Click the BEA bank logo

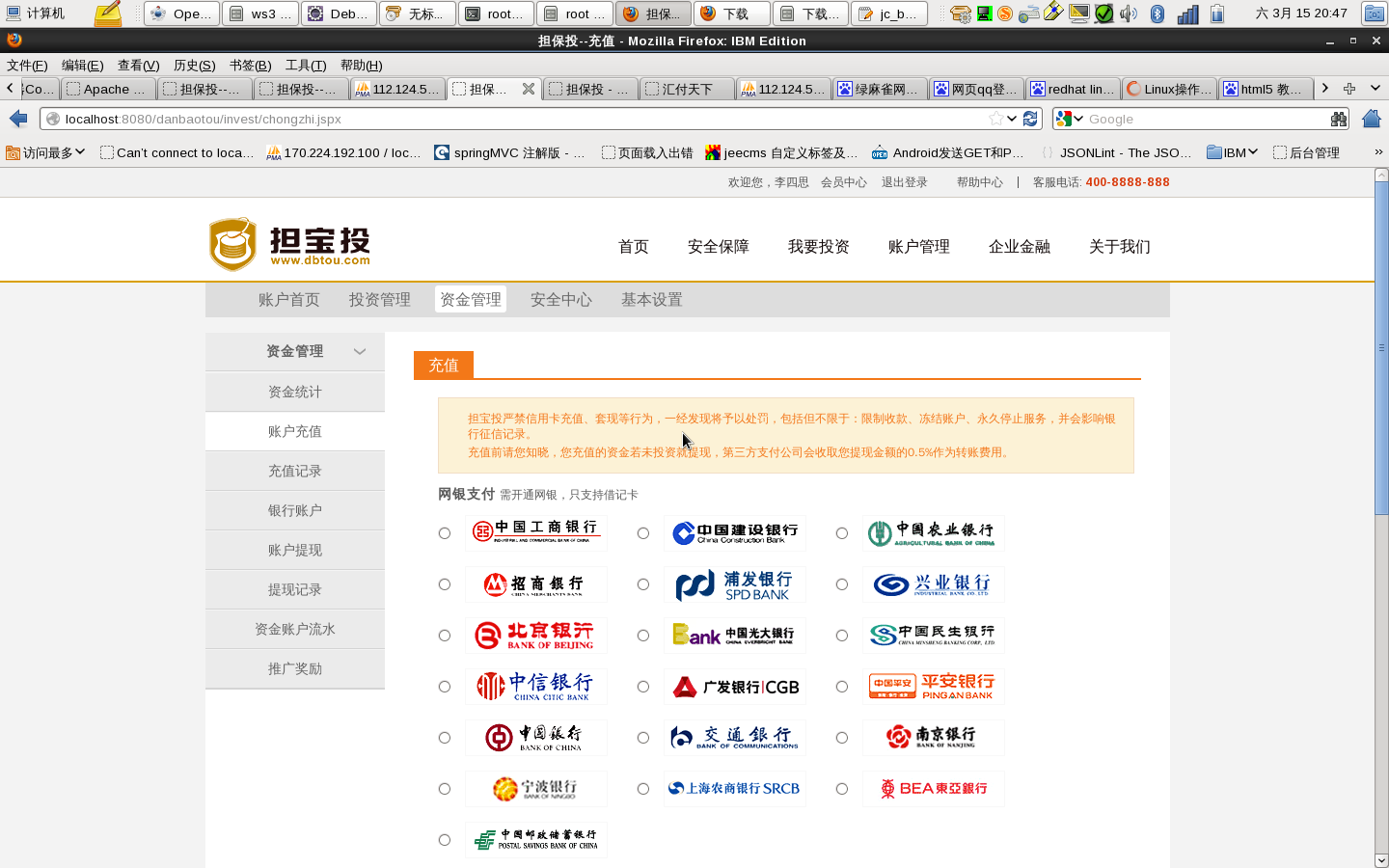coord(934,789)
